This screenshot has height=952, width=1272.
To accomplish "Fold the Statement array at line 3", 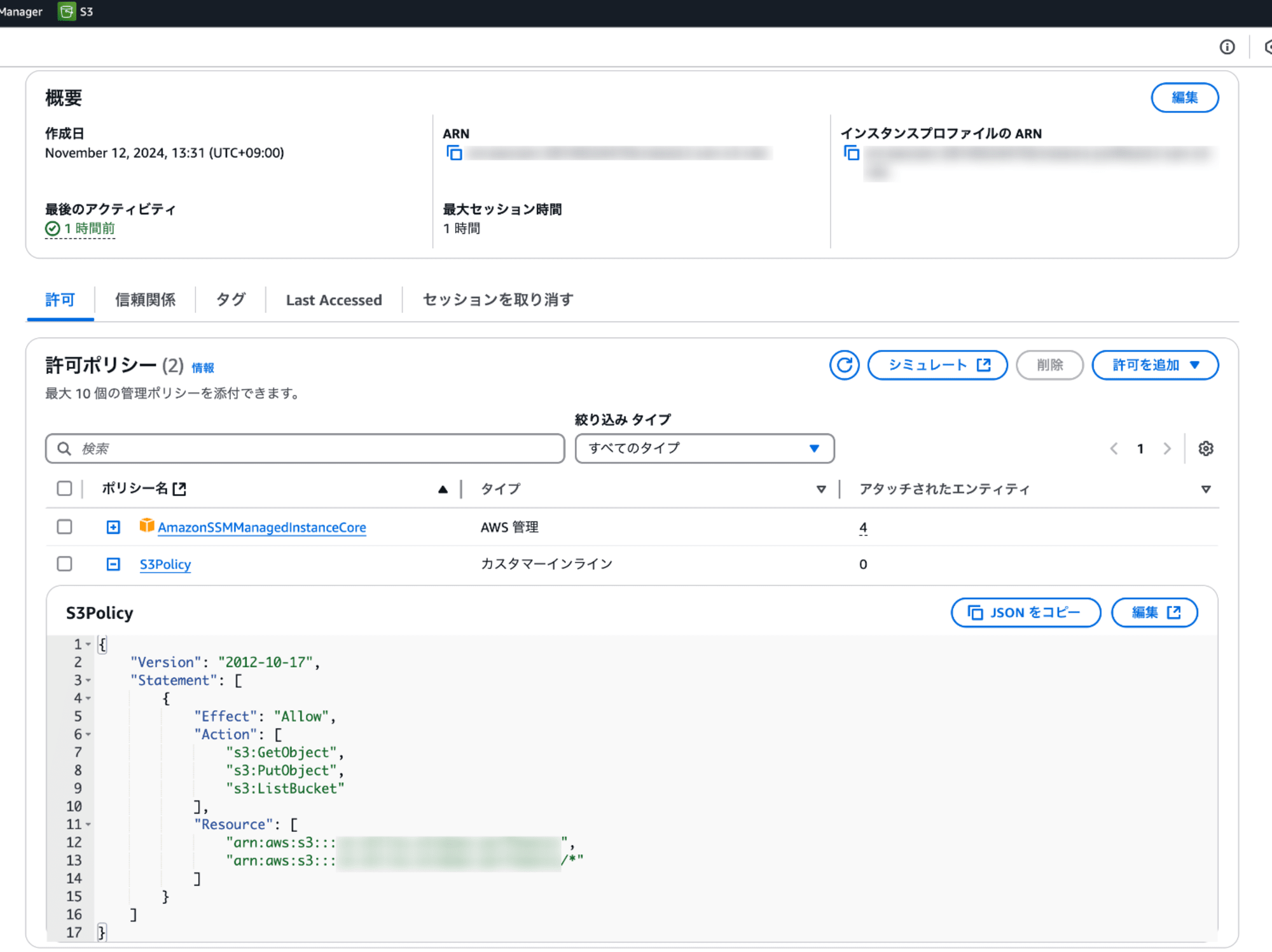I will 88,680.
